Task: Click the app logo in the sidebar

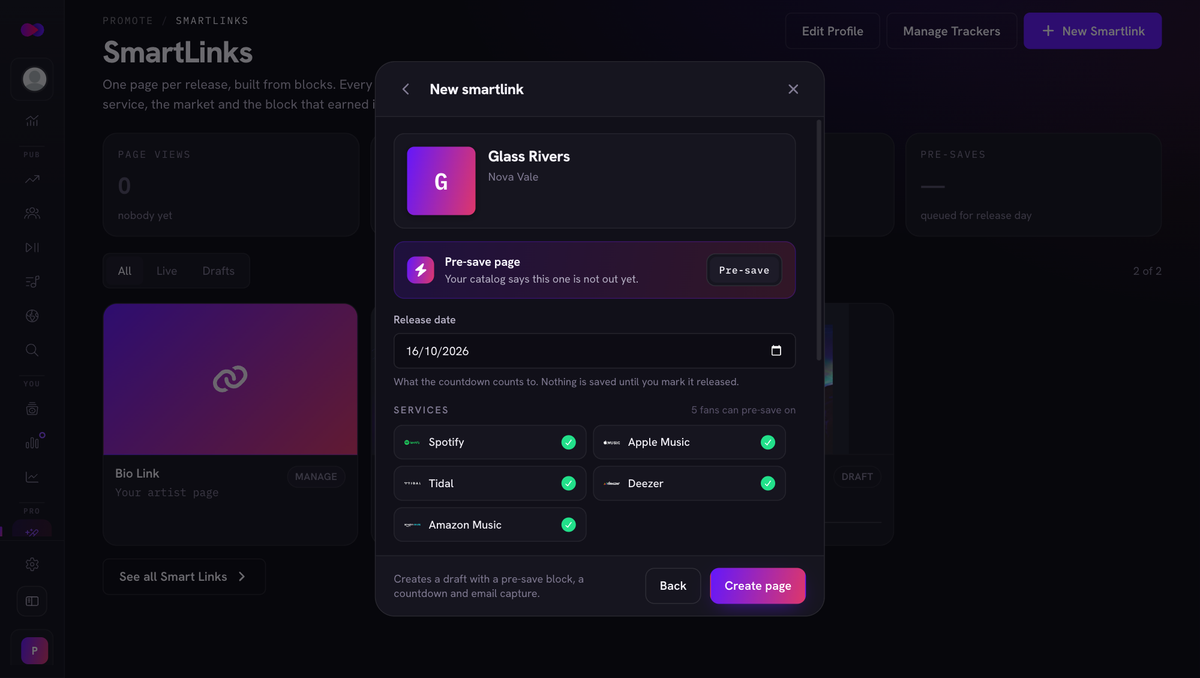Action: tap(32, 30)
